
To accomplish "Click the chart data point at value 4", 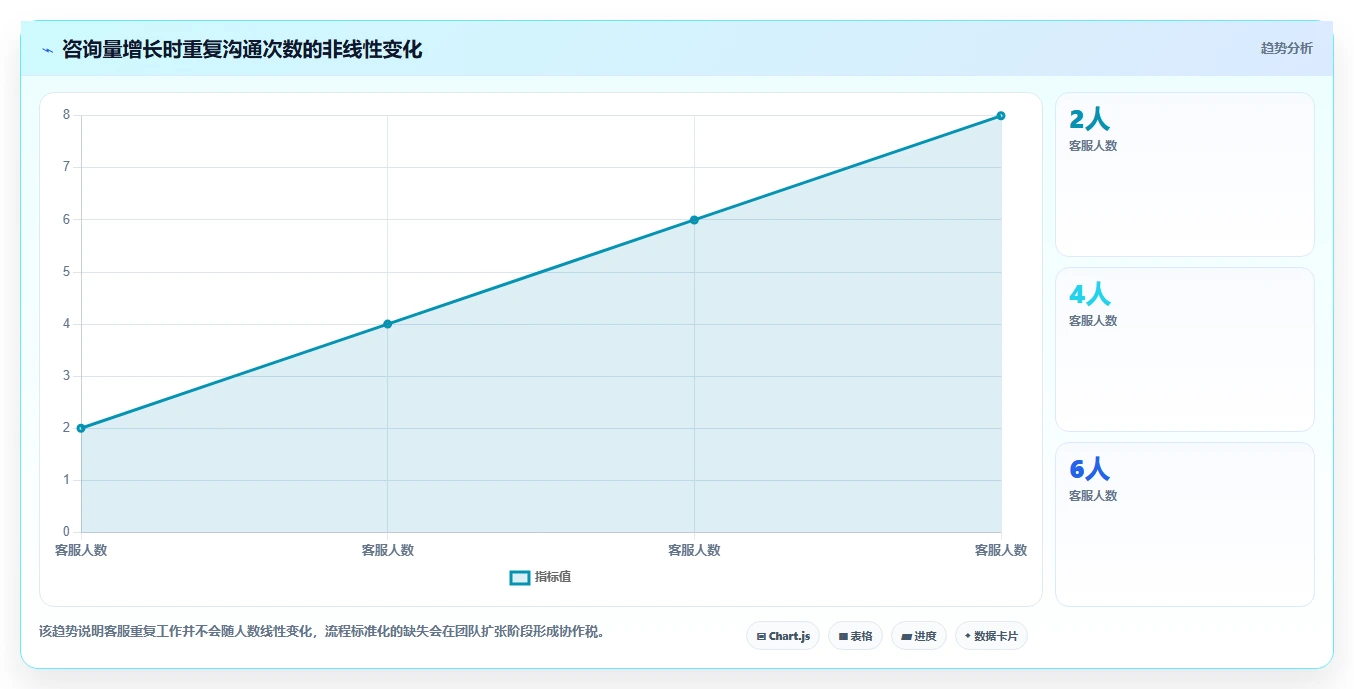I will tap(387, 324).
